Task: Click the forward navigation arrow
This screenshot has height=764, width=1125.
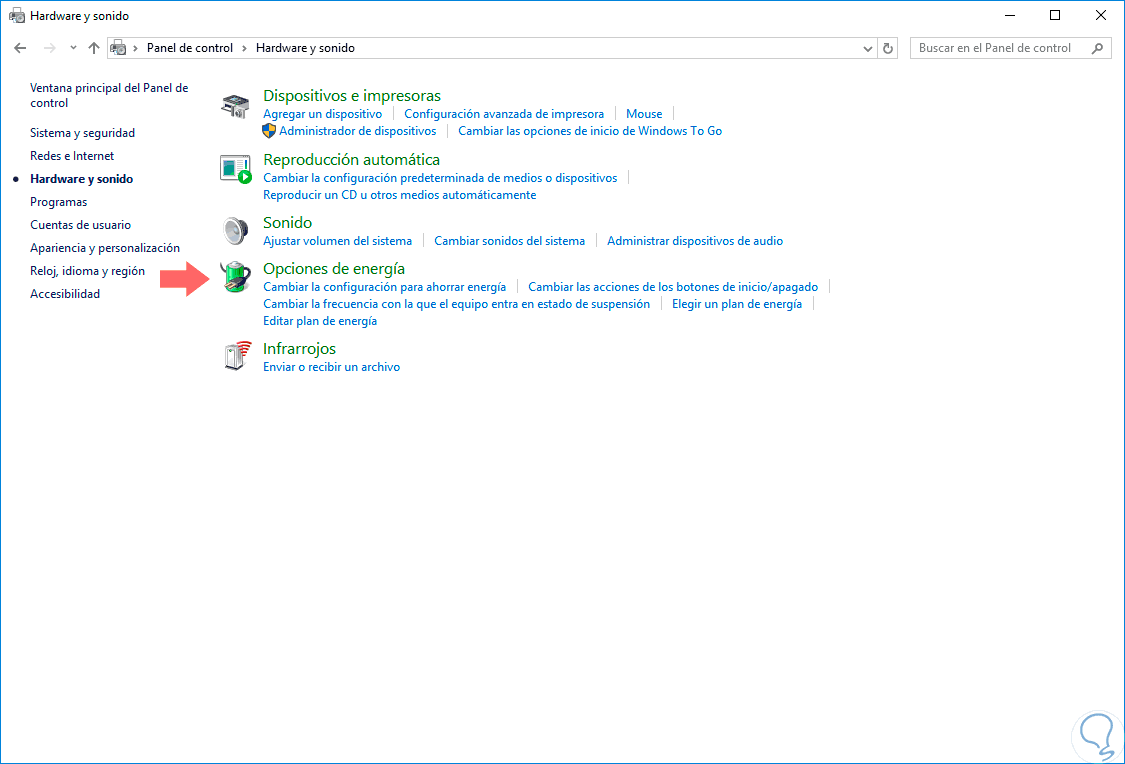Action: [50, 48]
